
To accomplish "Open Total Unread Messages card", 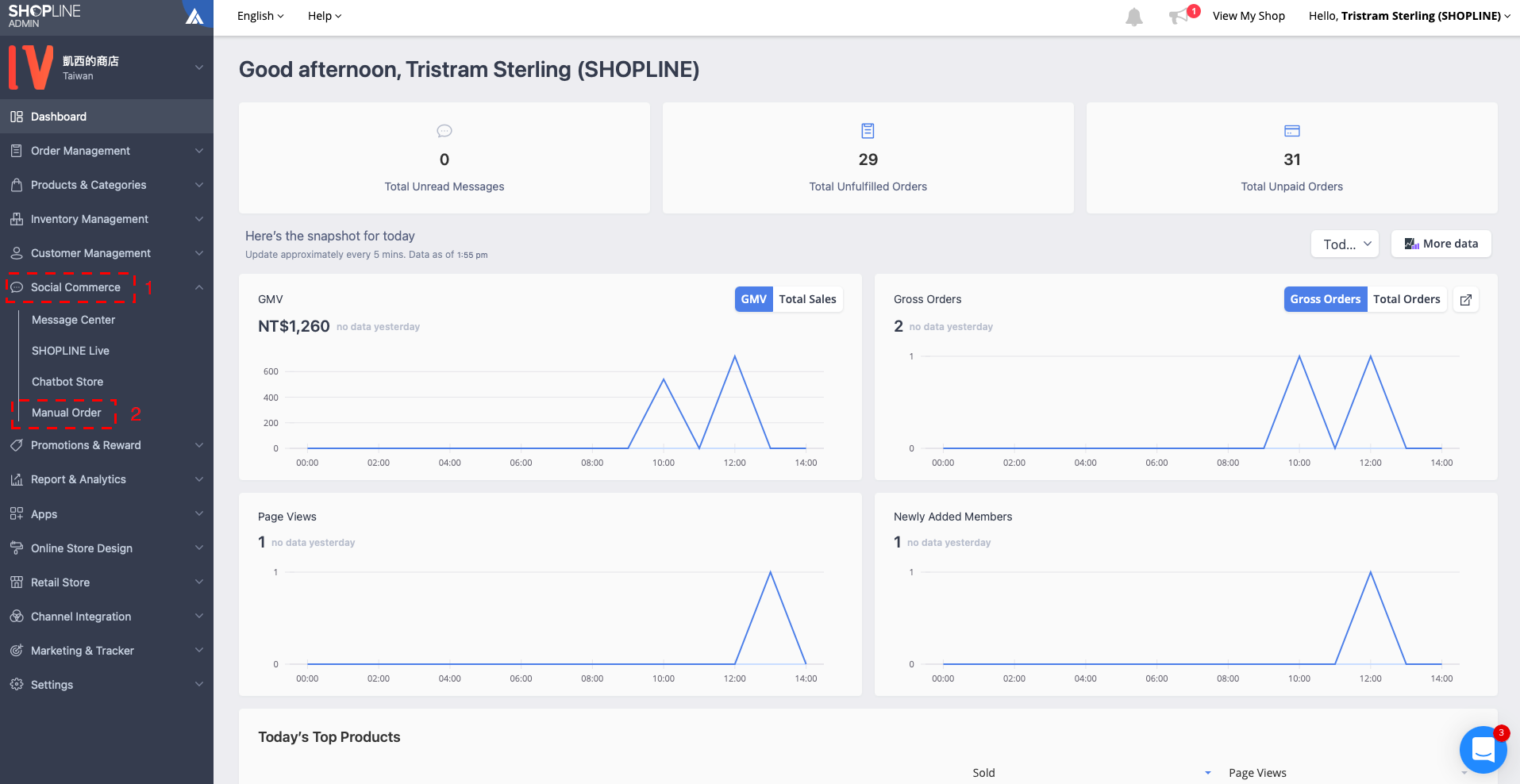I will coord(444,158).
